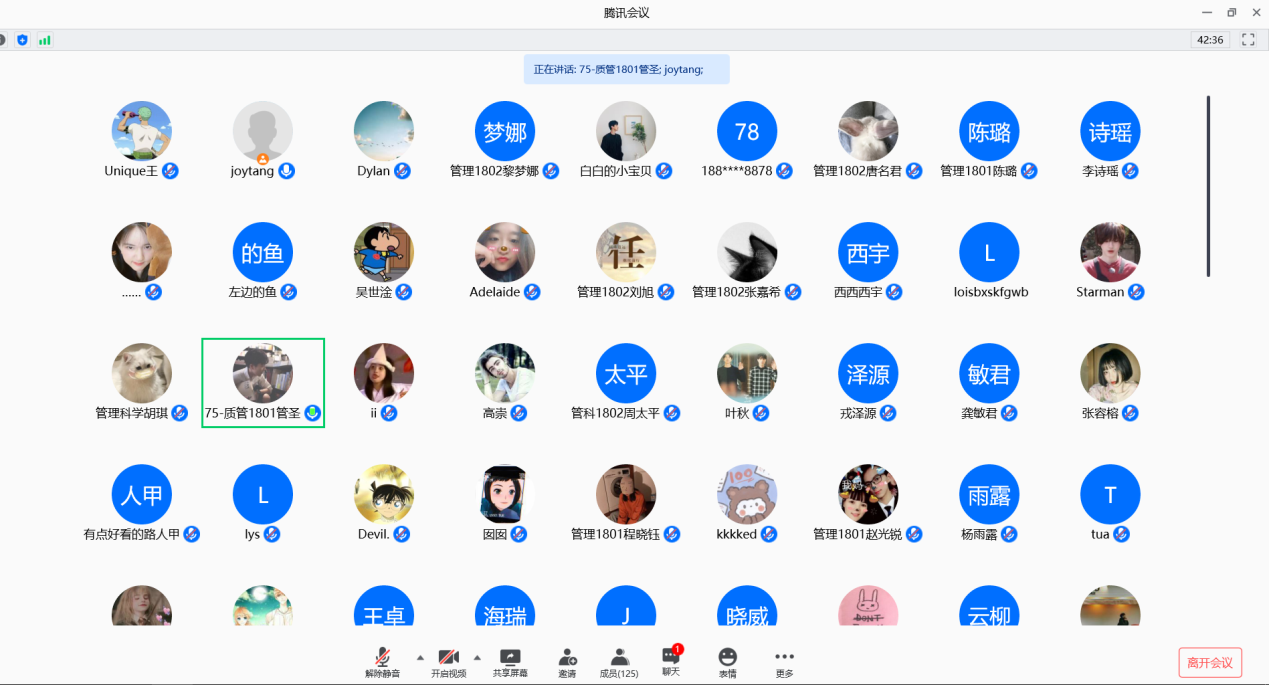
Task: Click the 邀请 invite icon
Action: (x=567, y=662)
